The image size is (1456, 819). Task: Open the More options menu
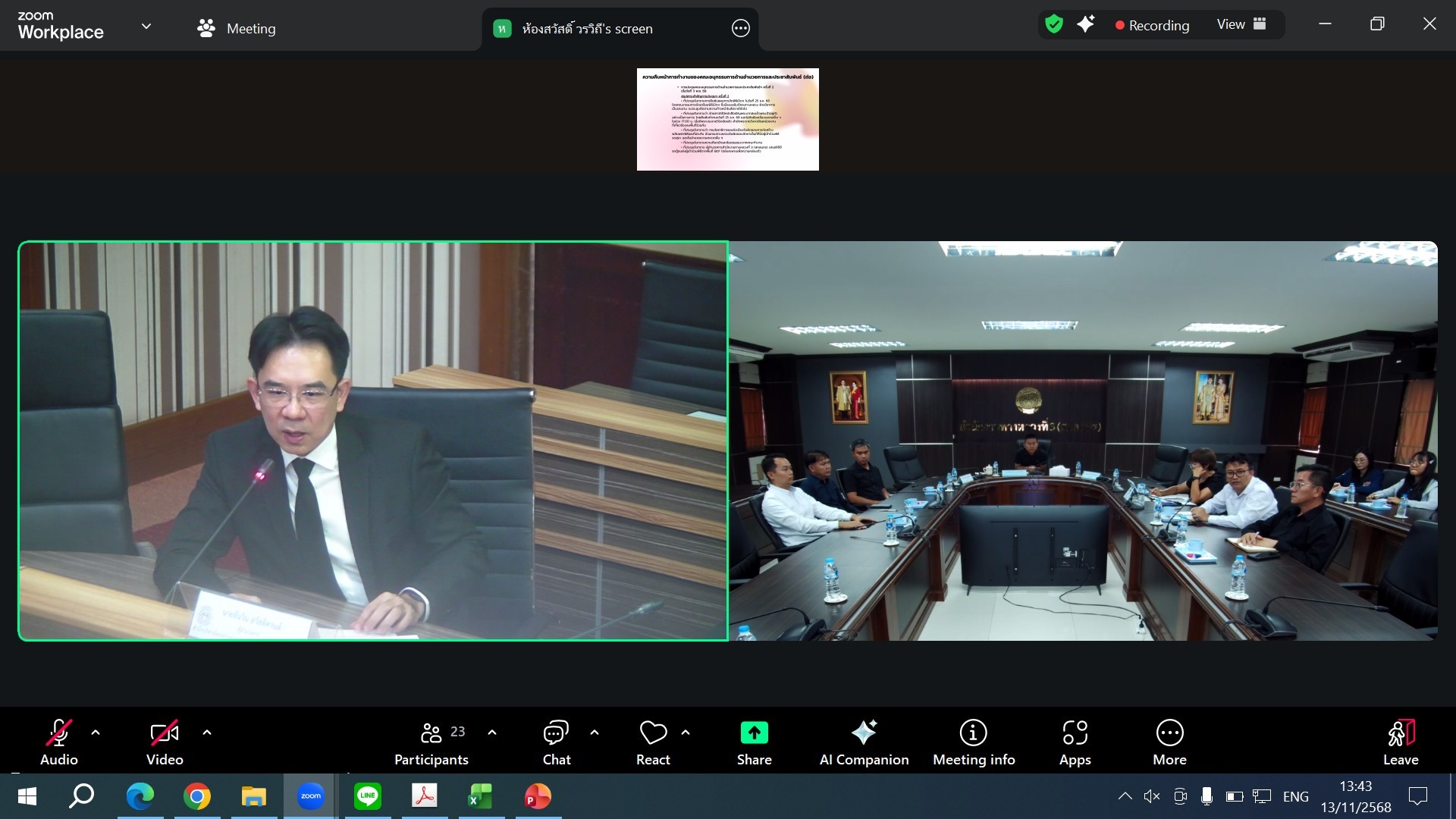pyautogui.click(x=1169, y=741)
